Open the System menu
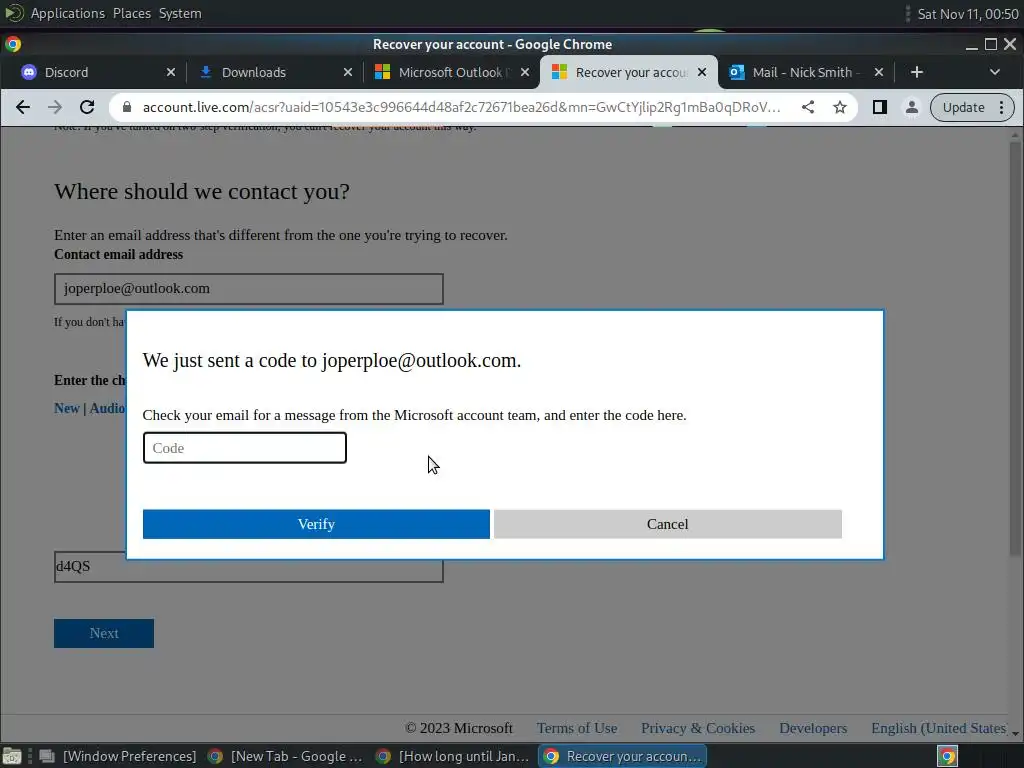 (x=180, y=13)
